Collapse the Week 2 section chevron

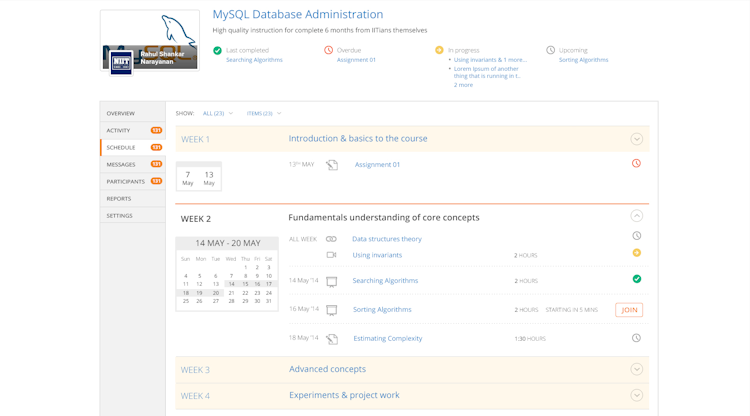pos(636,216)
